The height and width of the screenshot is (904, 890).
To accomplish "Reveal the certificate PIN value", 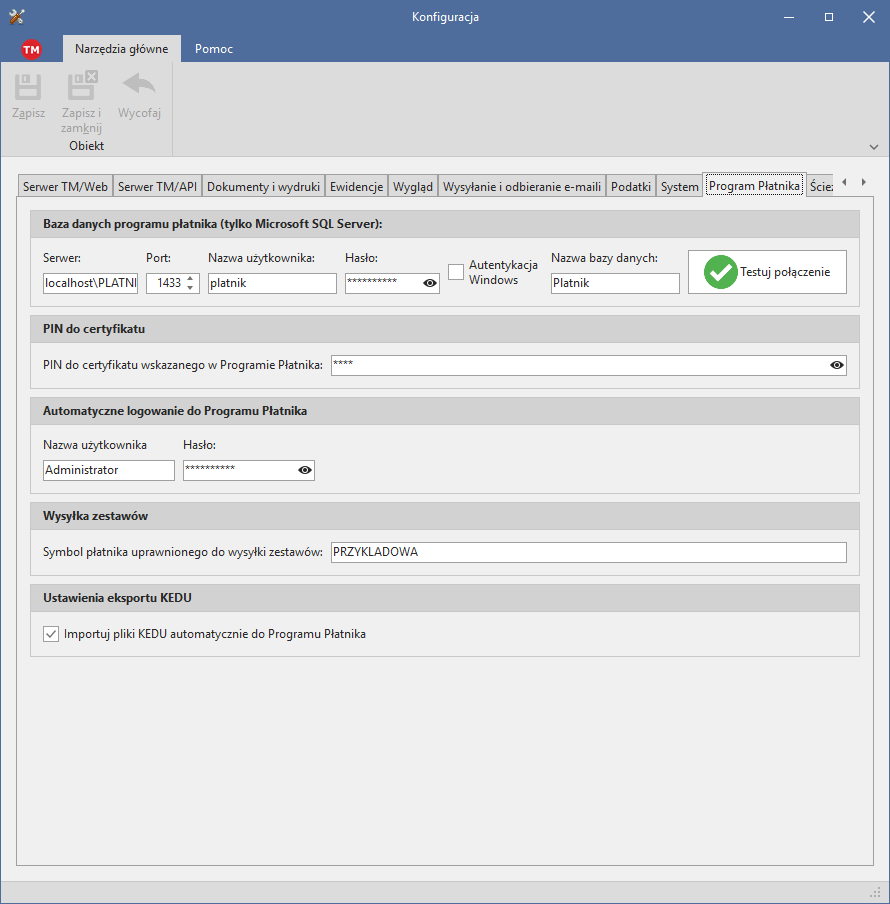I will pos(837,365).
